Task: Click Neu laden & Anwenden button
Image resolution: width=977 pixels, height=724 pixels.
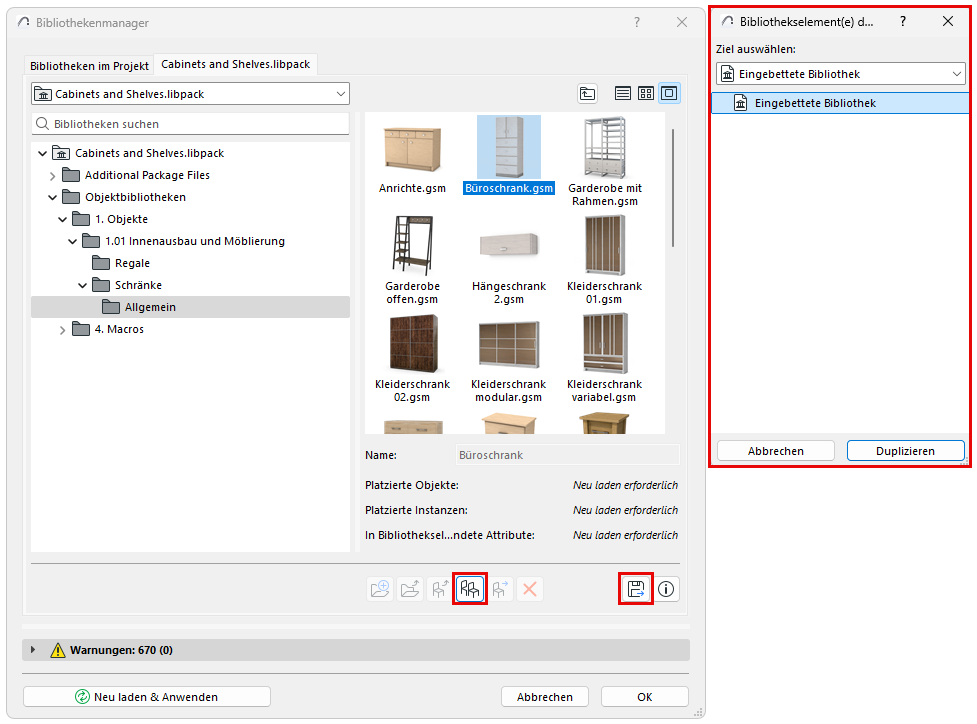Action: click(x=146, y=697)
